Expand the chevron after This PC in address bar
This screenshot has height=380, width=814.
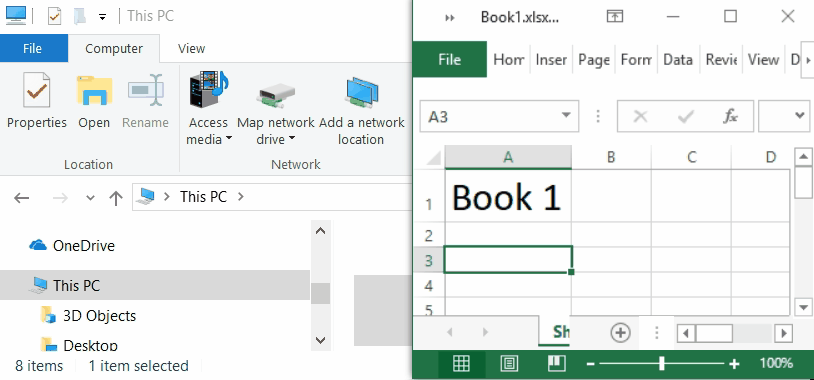tap(240, 197)
